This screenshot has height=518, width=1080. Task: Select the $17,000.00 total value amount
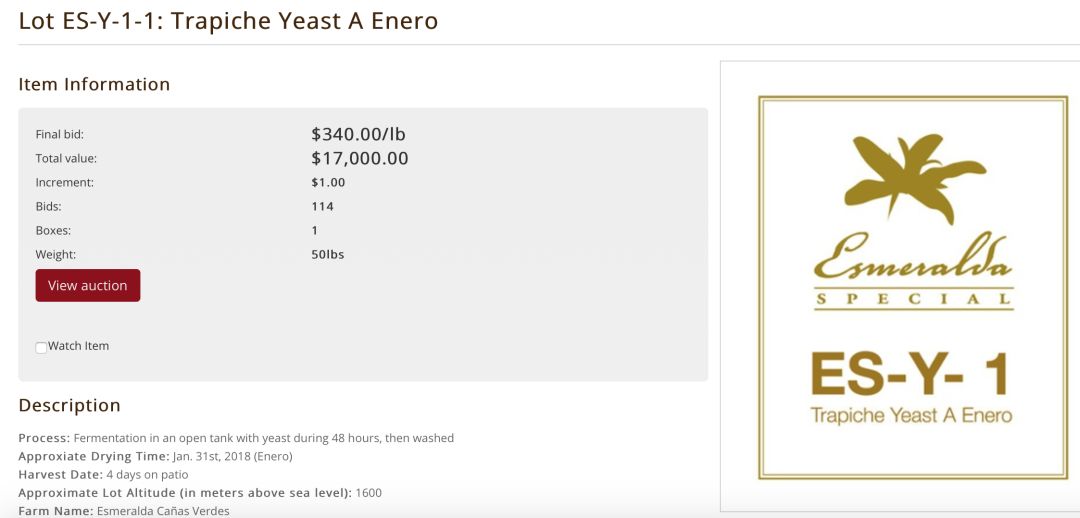click(x=360, y=158)
